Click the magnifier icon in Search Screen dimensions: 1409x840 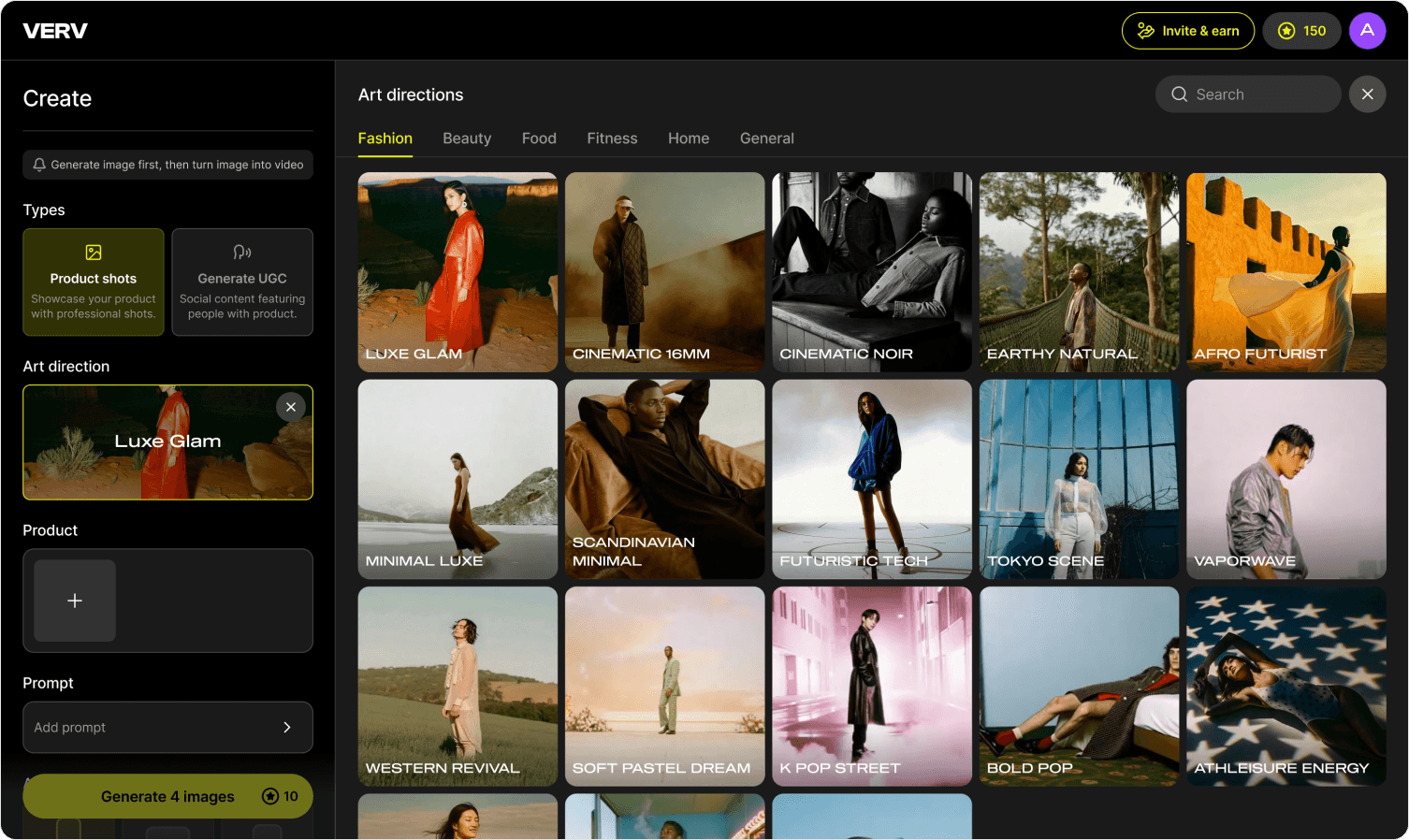click(x=1180, y=94)
